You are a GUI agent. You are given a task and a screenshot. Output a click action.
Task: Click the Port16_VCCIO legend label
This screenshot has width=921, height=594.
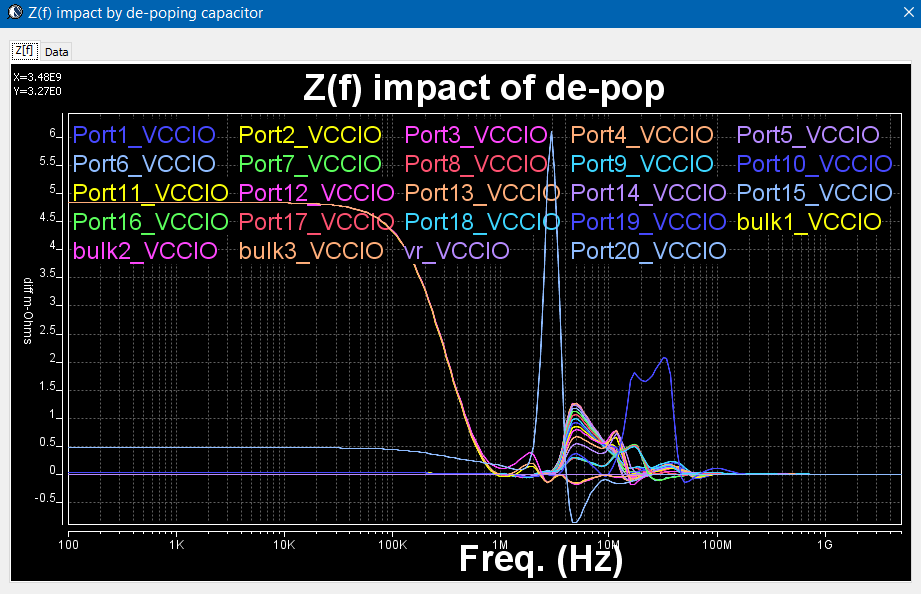point(151,222)
